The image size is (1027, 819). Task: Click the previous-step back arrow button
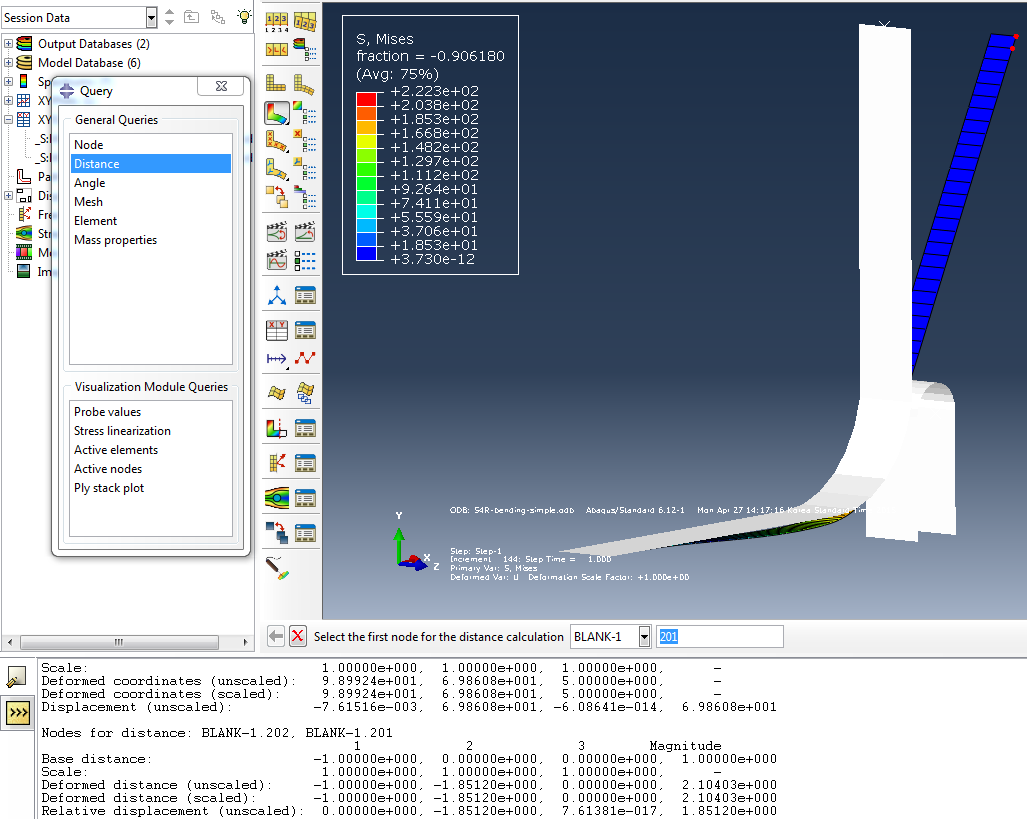pyautogui.click(x=277, y=637)
